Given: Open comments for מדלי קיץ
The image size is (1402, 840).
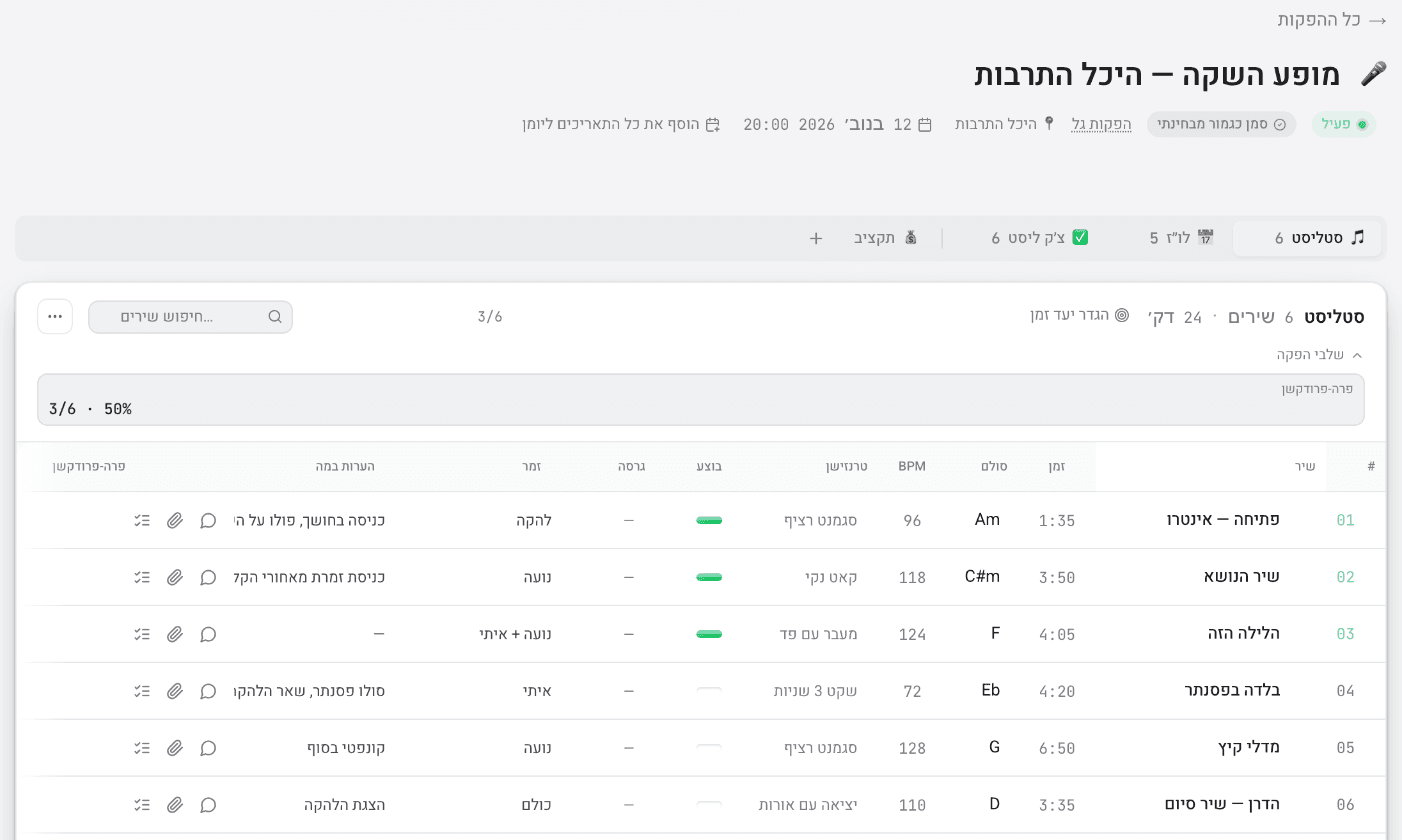Looking at the screenshot, I should click(x=208, y=748).
